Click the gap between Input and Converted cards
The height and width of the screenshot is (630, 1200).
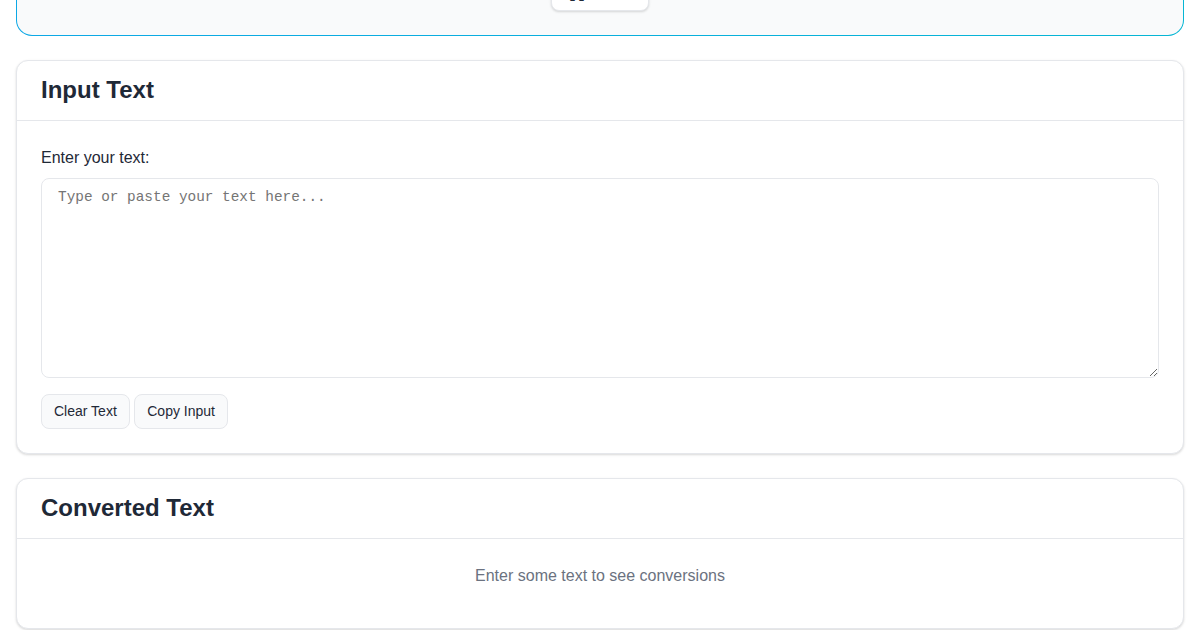tap(600, 466)
